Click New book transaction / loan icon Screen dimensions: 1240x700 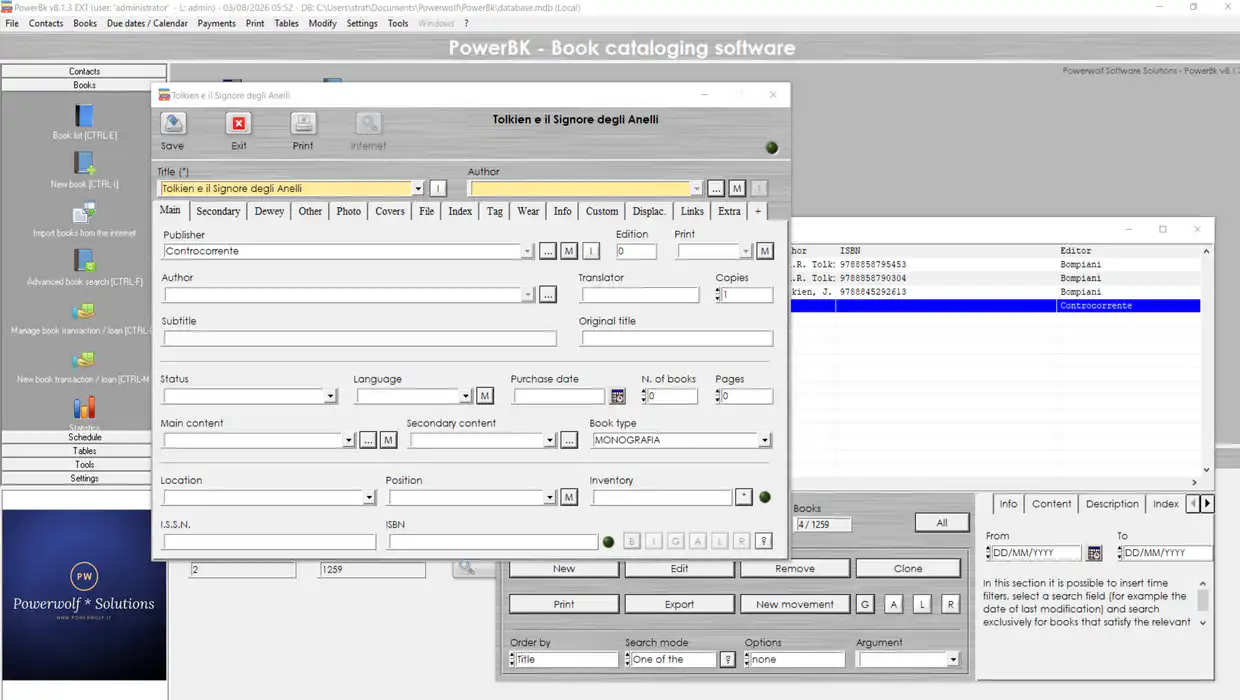[x=84, y=360]
